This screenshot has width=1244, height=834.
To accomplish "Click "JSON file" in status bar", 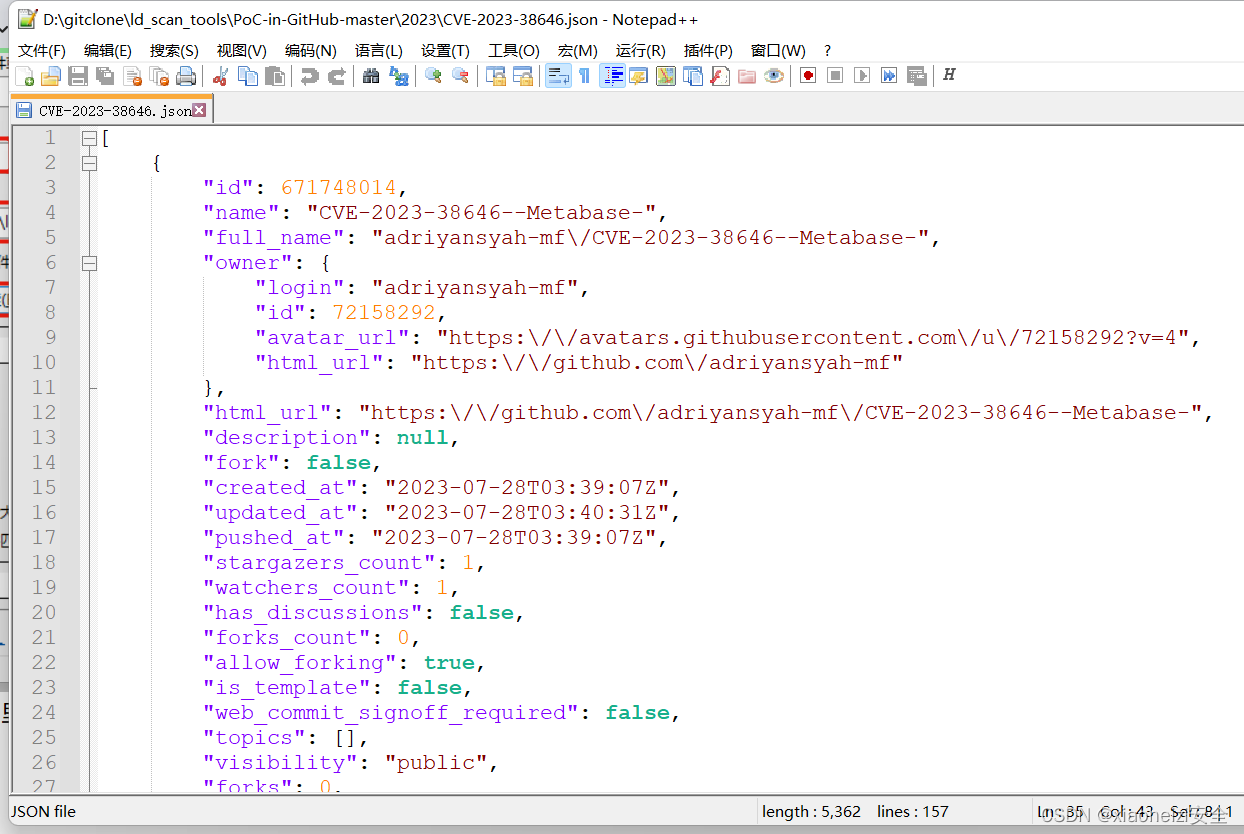I will tap(44, 811).
